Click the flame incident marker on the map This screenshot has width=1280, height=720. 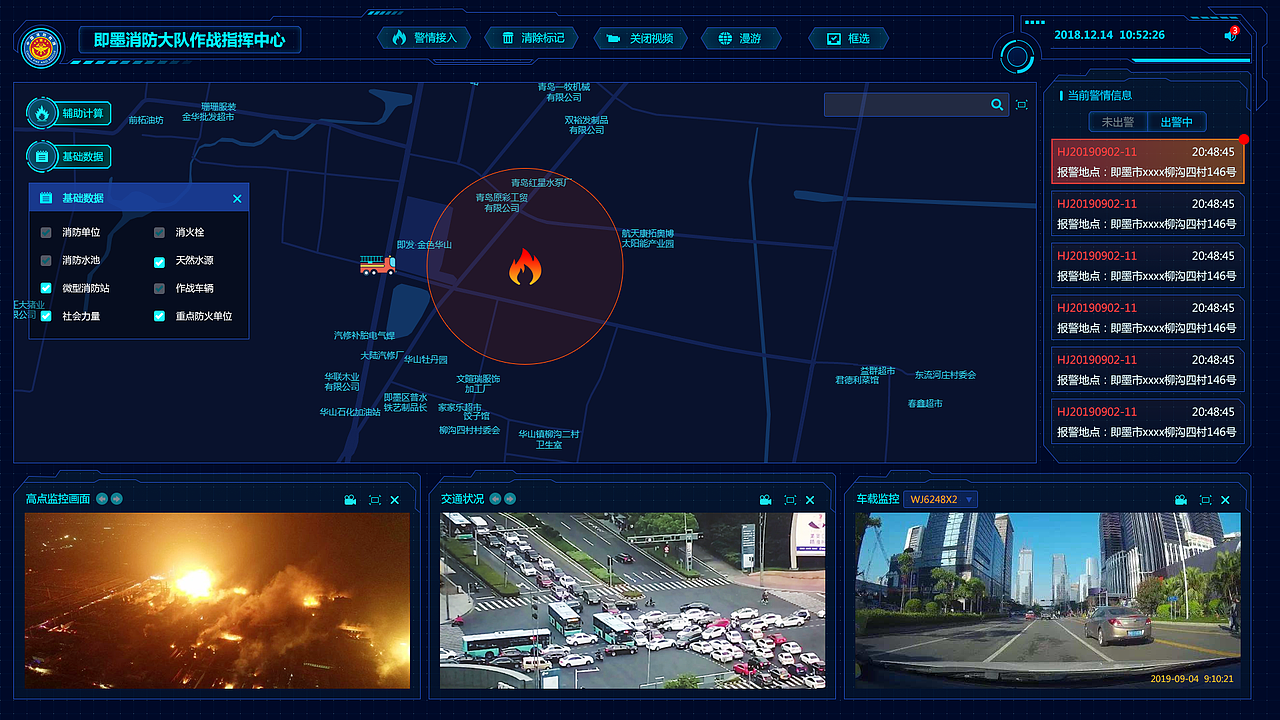tap(525, 268)
